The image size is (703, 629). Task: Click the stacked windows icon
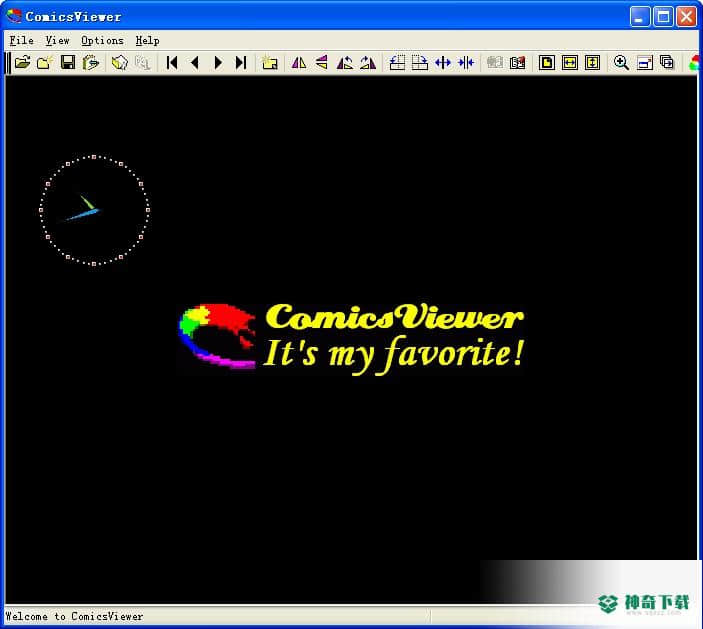click(668, 62)
